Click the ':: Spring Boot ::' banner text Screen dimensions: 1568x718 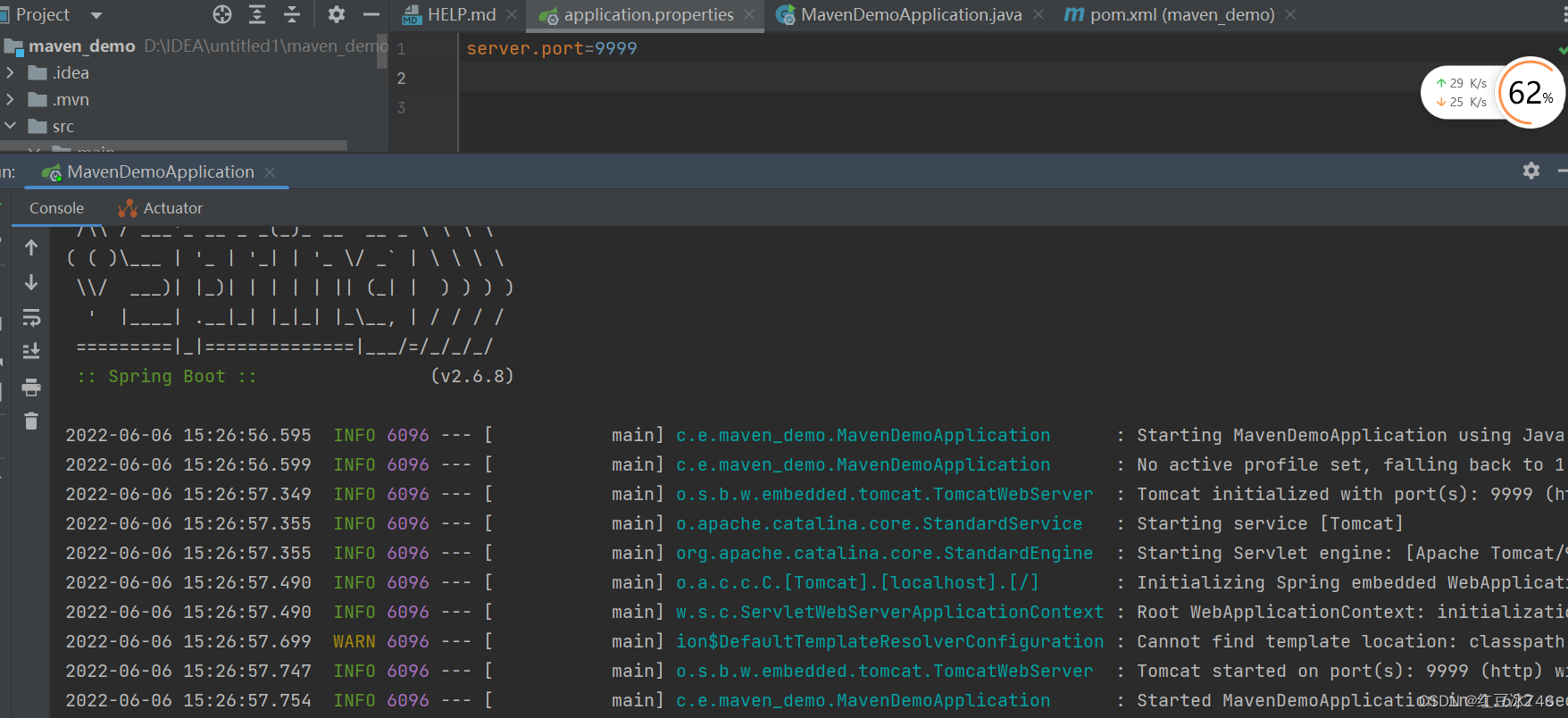click(x=167, y=376)
